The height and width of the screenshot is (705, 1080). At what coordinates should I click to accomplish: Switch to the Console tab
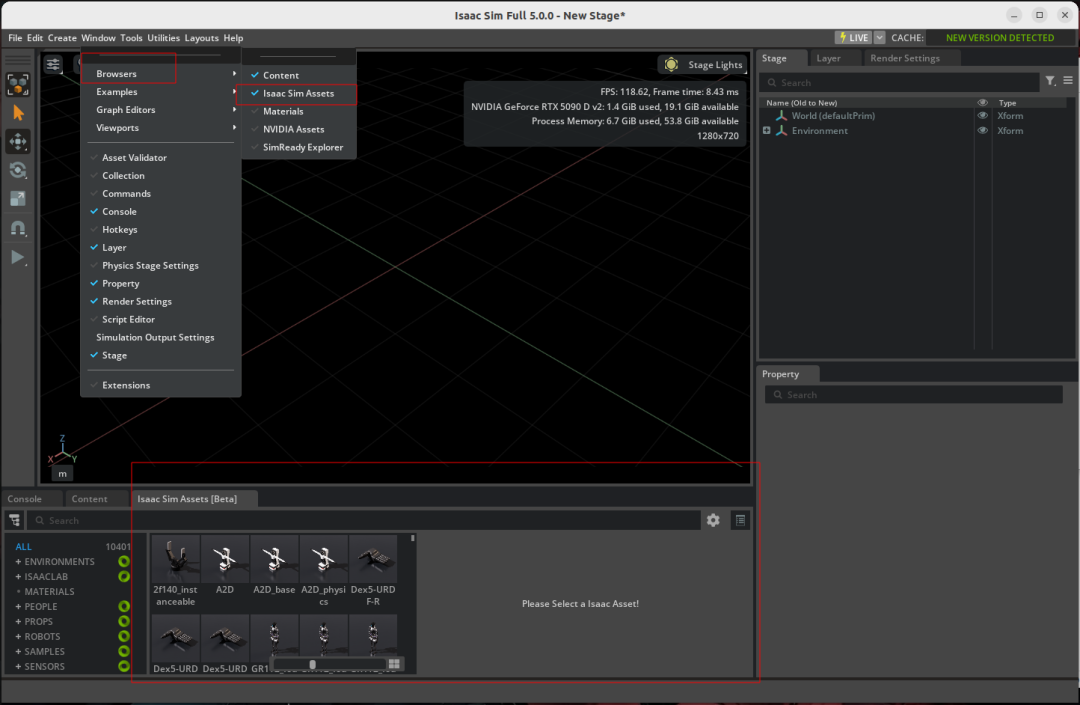25,499
